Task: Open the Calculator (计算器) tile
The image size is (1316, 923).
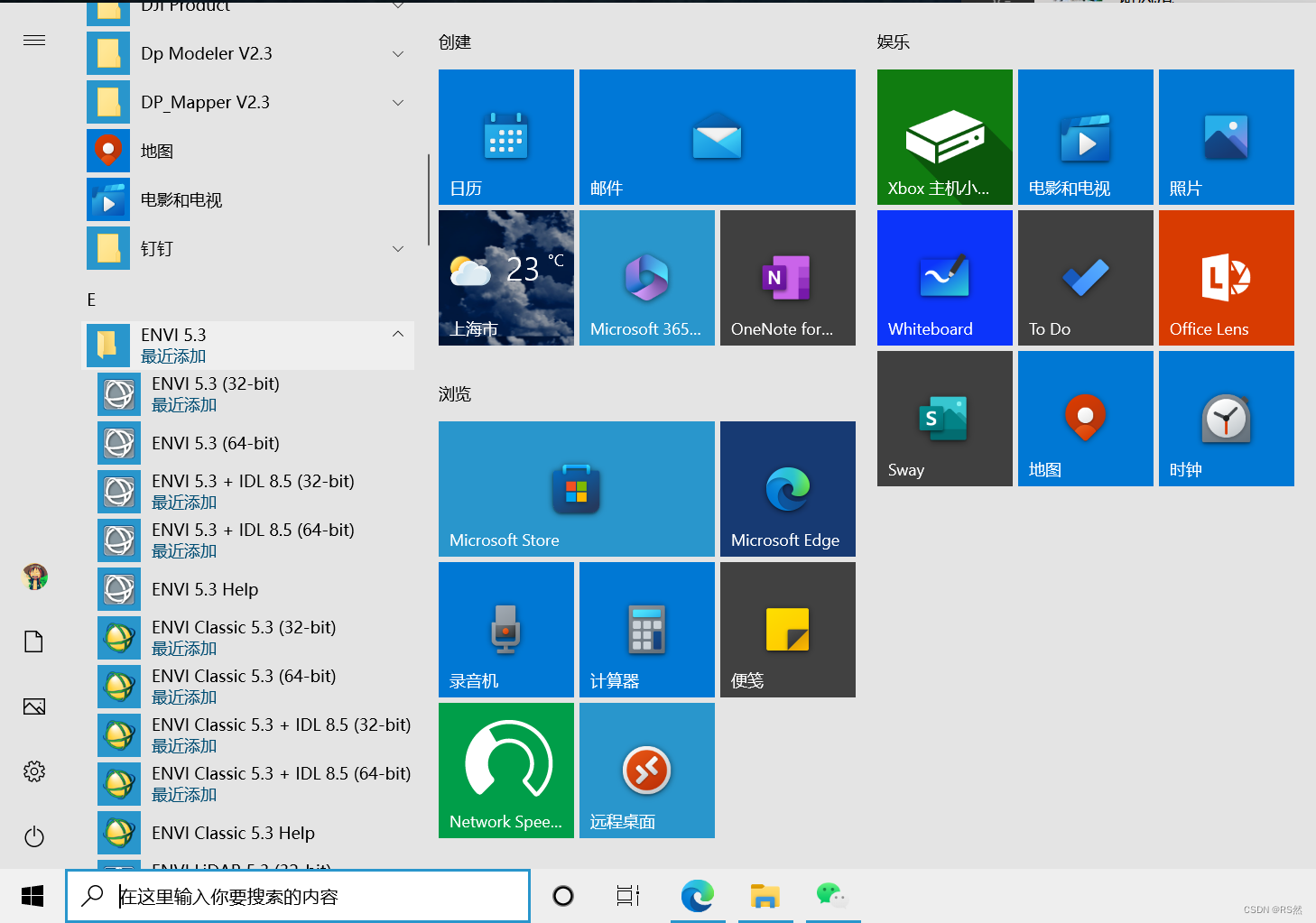Action: tap(647, 630)
